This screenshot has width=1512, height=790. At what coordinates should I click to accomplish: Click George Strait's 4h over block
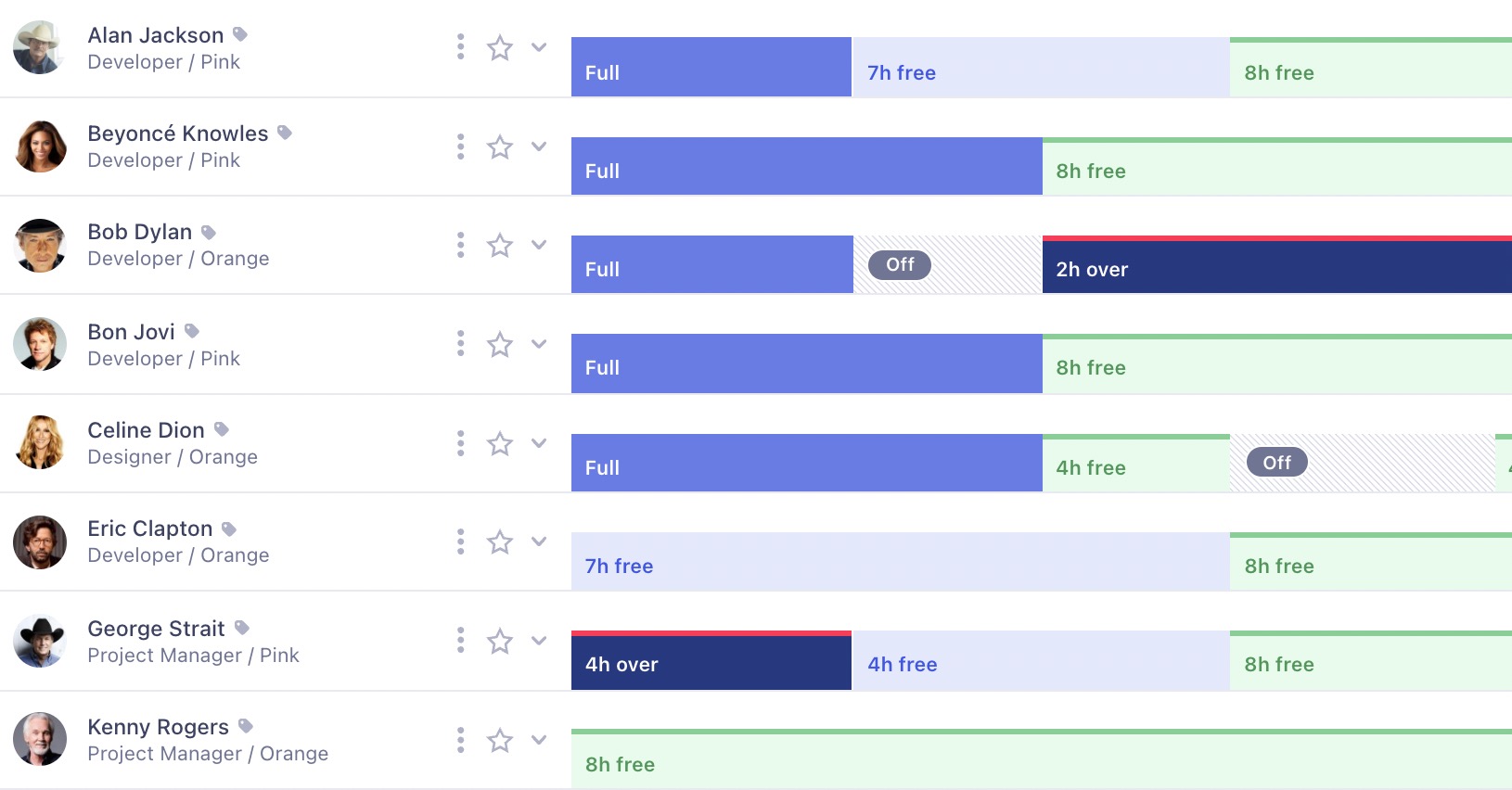pyautogui.click(x=711, y=663)
